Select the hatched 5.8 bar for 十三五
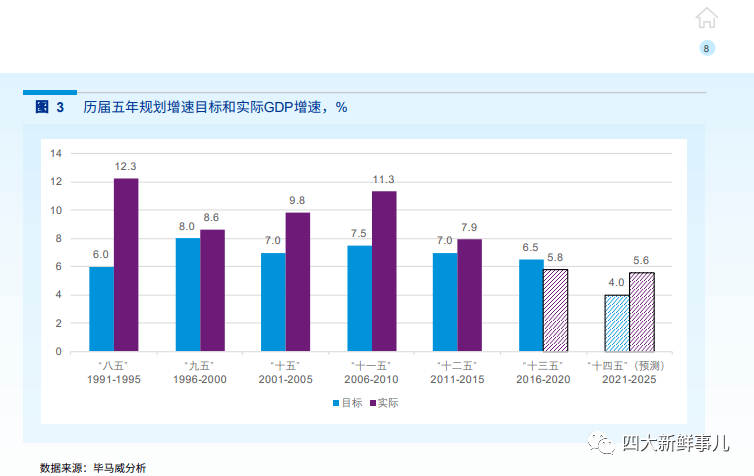 (556, 310)
